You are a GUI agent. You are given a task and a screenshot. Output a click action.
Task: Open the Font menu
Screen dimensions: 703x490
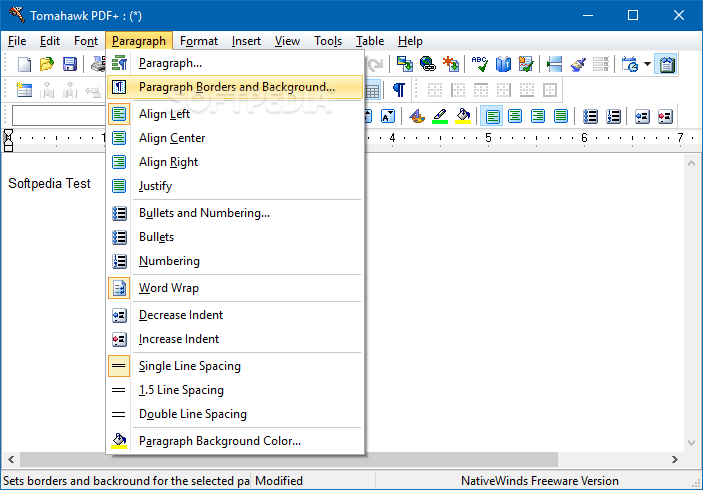pyautogui.click(x=86, y=41)
